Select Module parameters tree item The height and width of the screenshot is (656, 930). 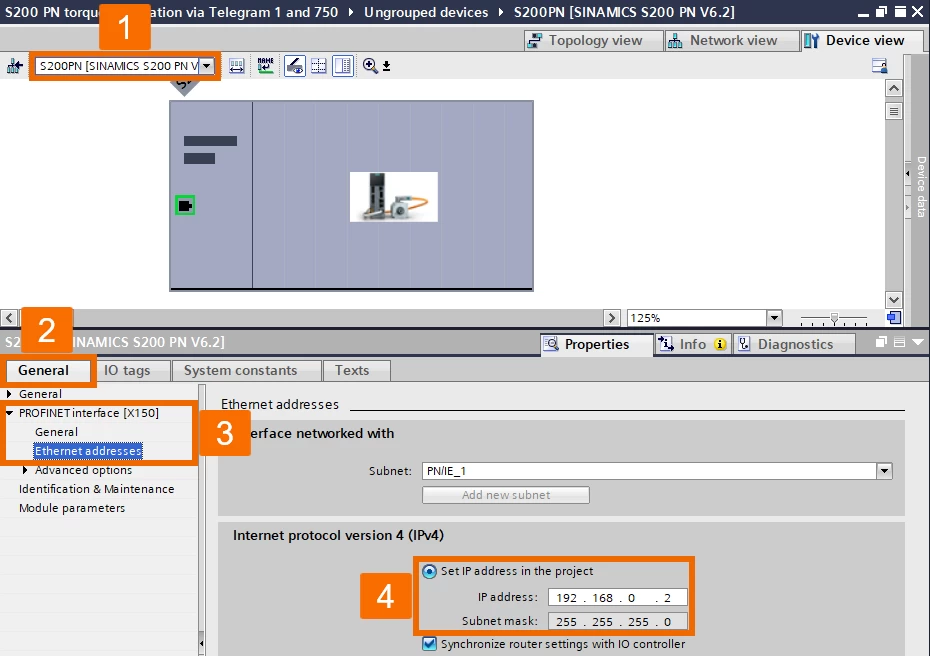tap(72, 508)
